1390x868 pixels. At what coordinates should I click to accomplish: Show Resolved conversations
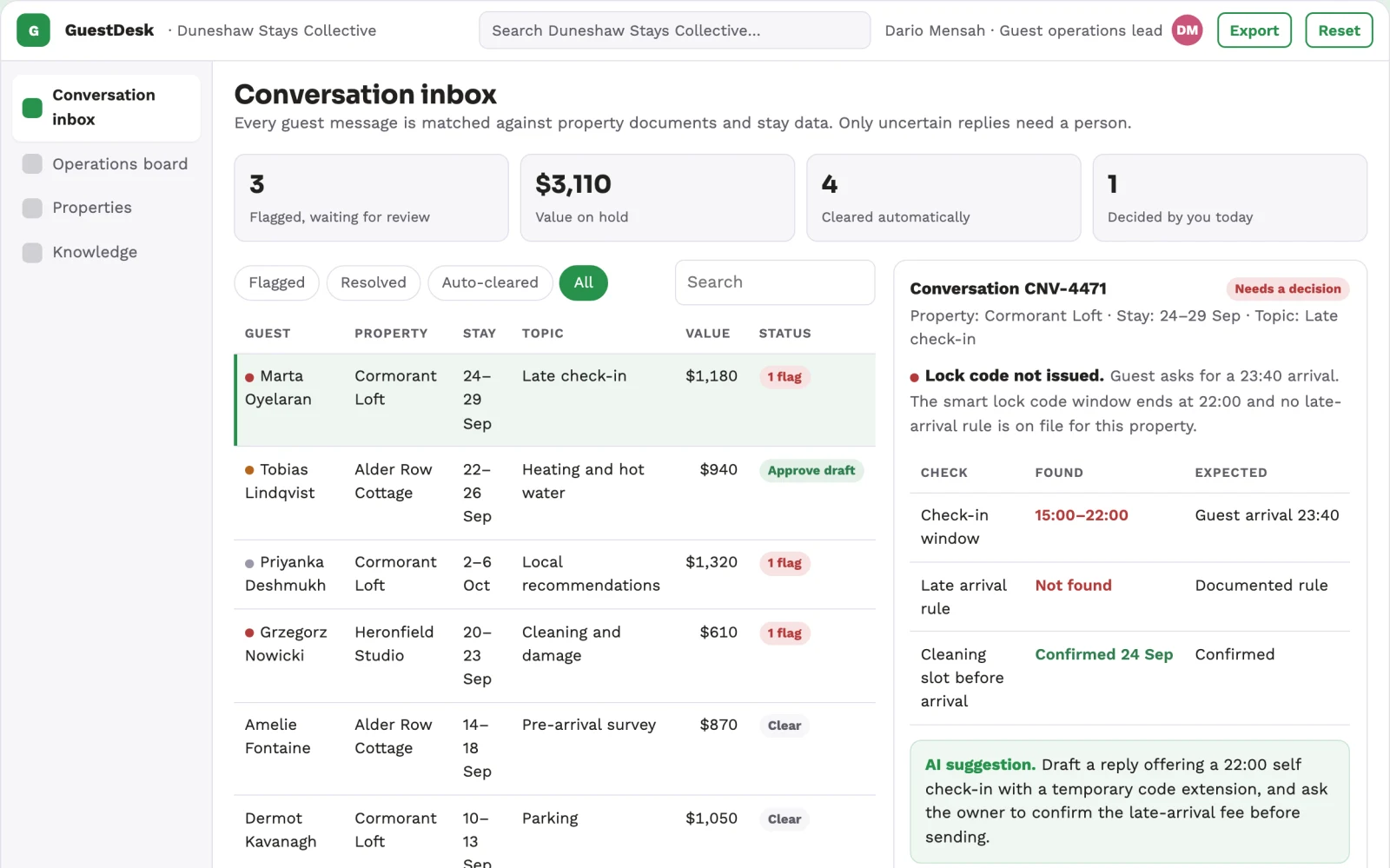[x=373, y=282]
